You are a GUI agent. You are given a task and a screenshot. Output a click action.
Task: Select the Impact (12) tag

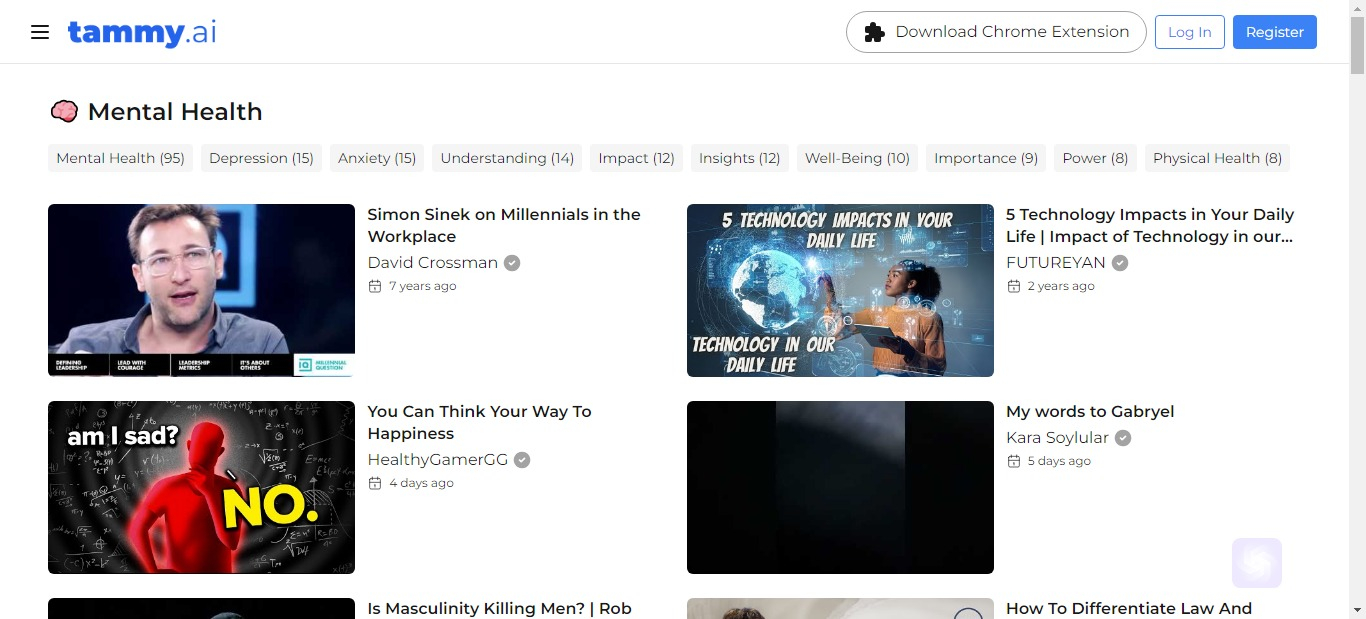(636, 158)
